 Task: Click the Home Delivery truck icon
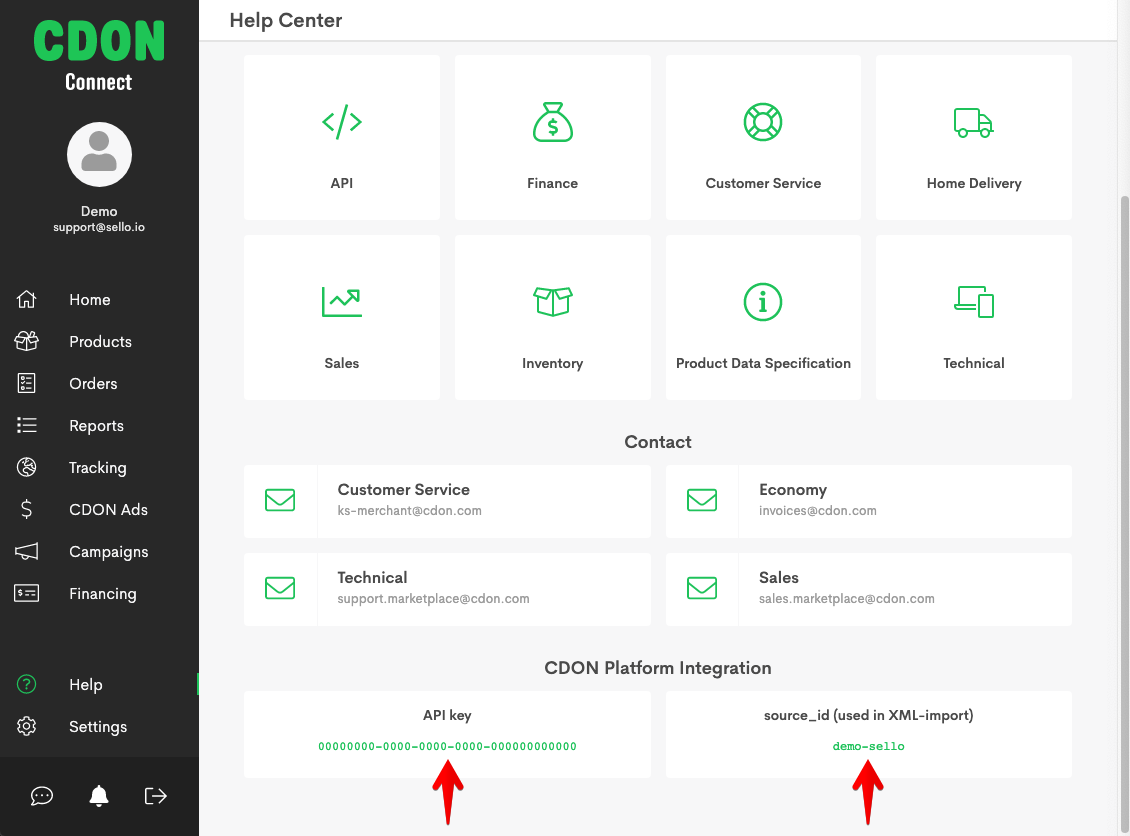click(974, 123)
